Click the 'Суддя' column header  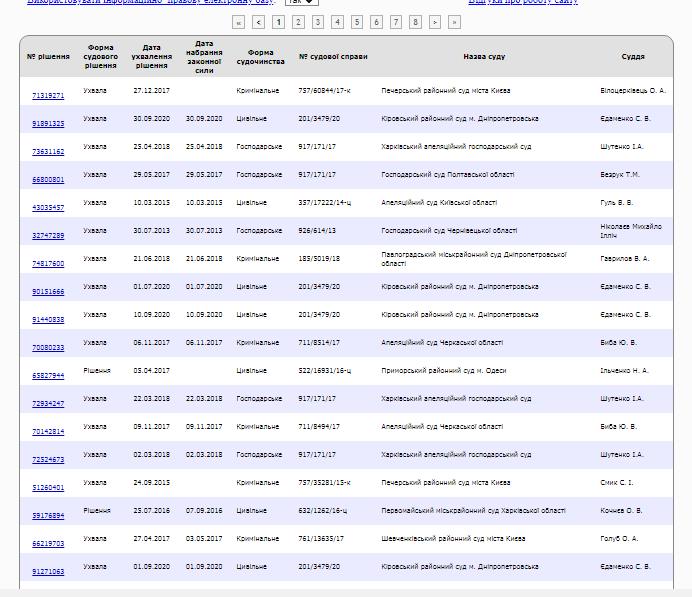point(632,57)
